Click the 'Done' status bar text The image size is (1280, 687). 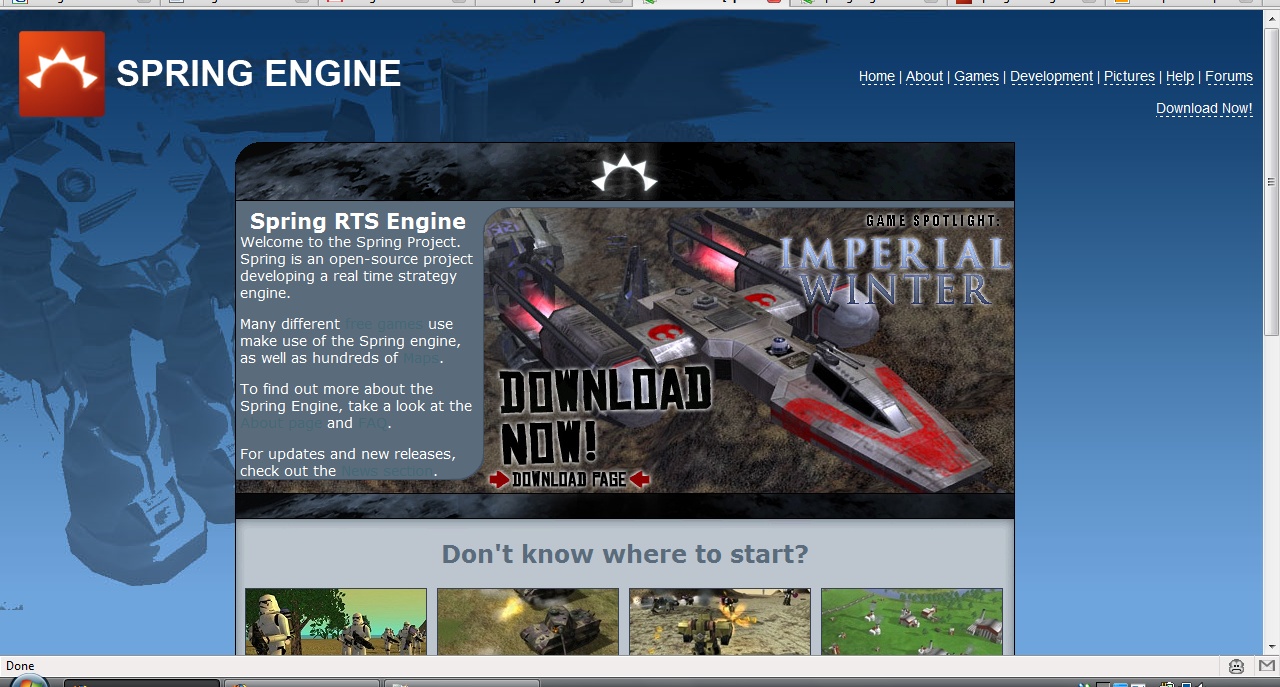[20, 666]
